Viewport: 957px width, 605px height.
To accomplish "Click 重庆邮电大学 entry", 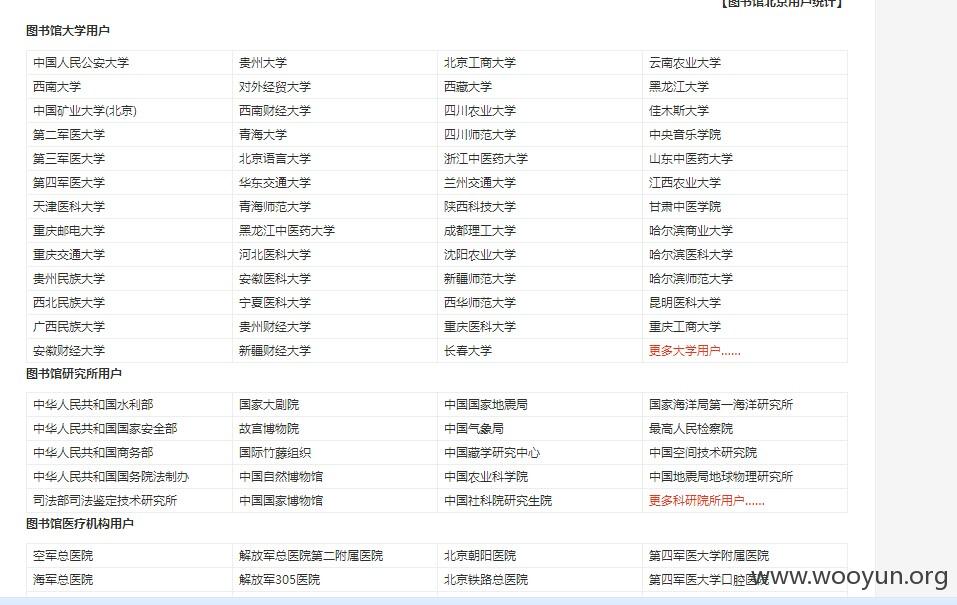I will [69, 231].
